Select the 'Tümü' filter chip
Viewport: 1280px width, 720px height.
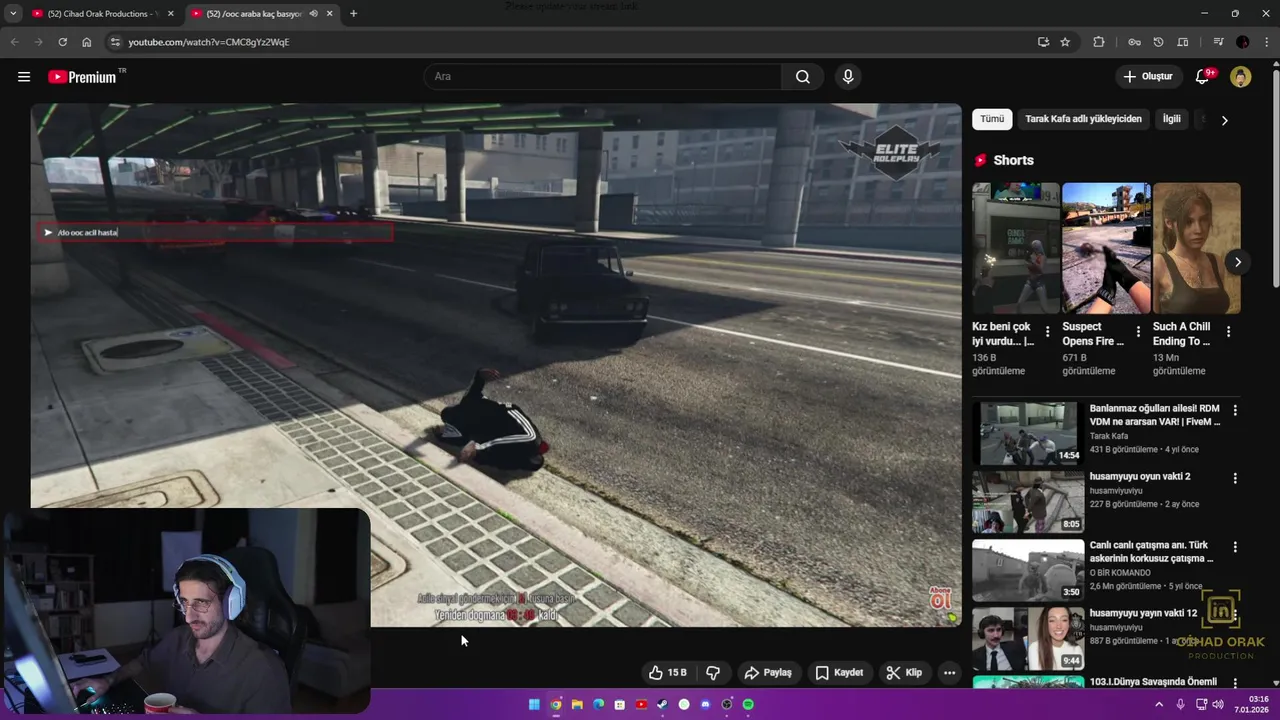(992, 119)
